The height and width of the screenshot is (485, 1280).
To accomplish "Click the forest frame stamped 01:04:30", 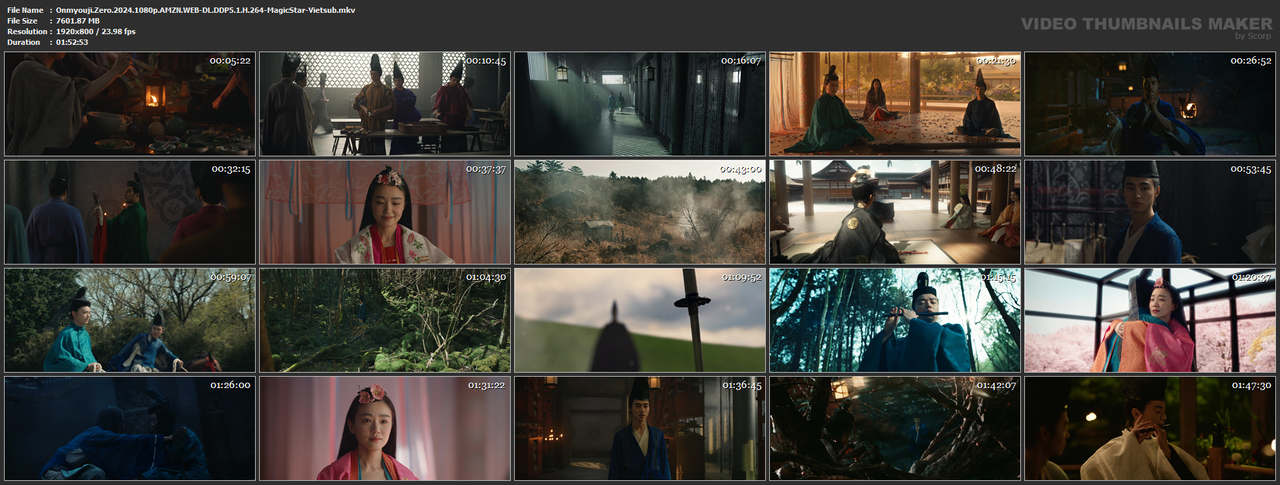I will pyautogui.click(x=385, y=320).
